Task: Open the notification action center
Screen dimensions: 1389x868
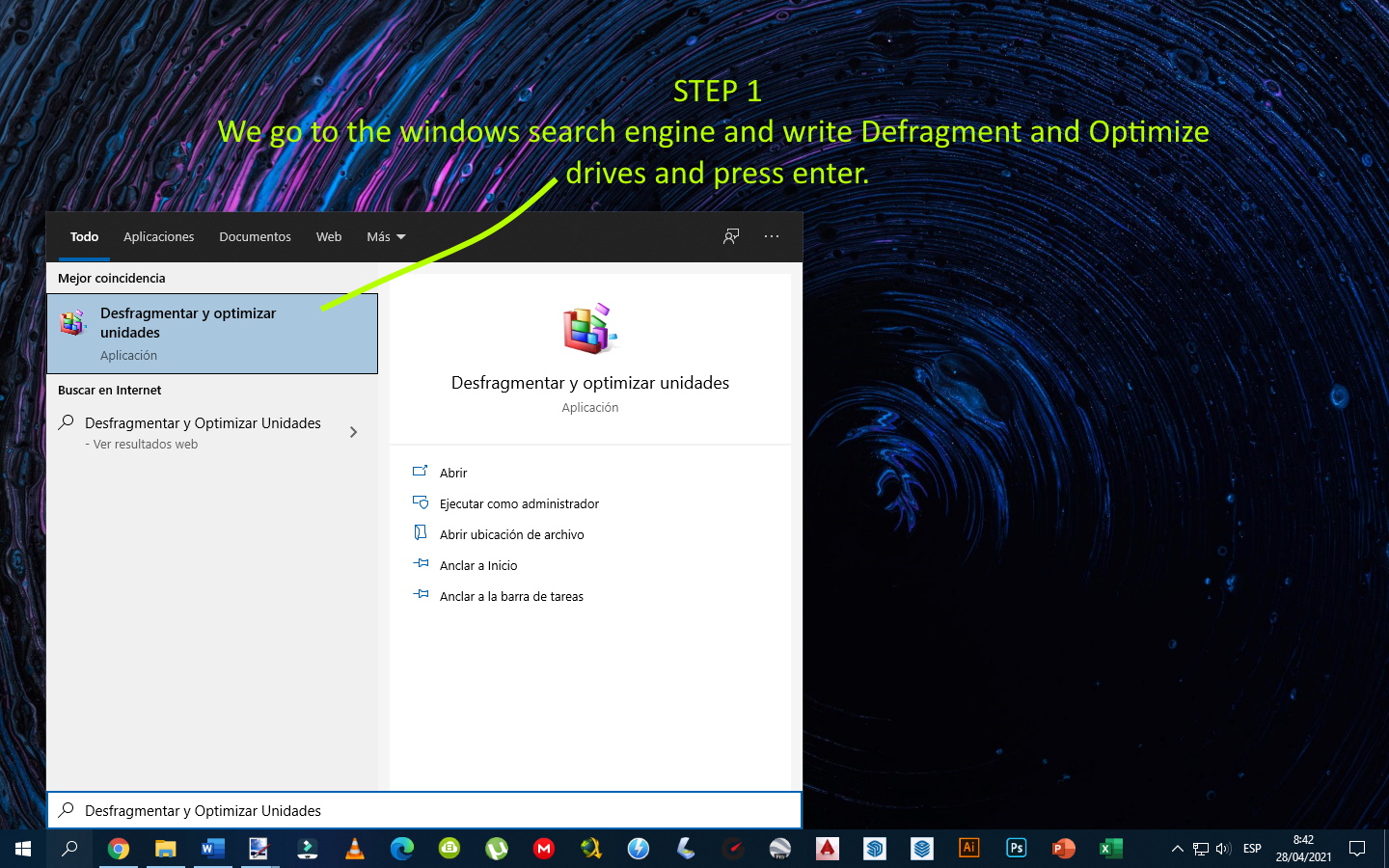Action: (x=1357, y=849)
